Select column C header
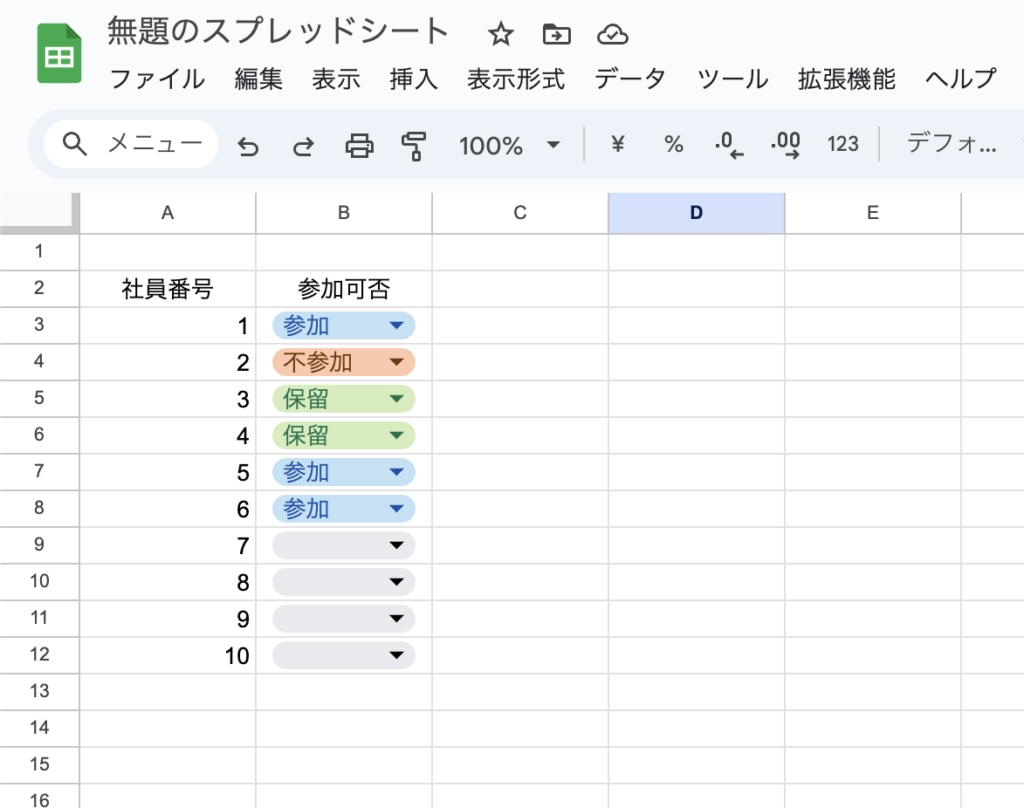This screenshot has width=1024, height=808. [x=520, y=213]
